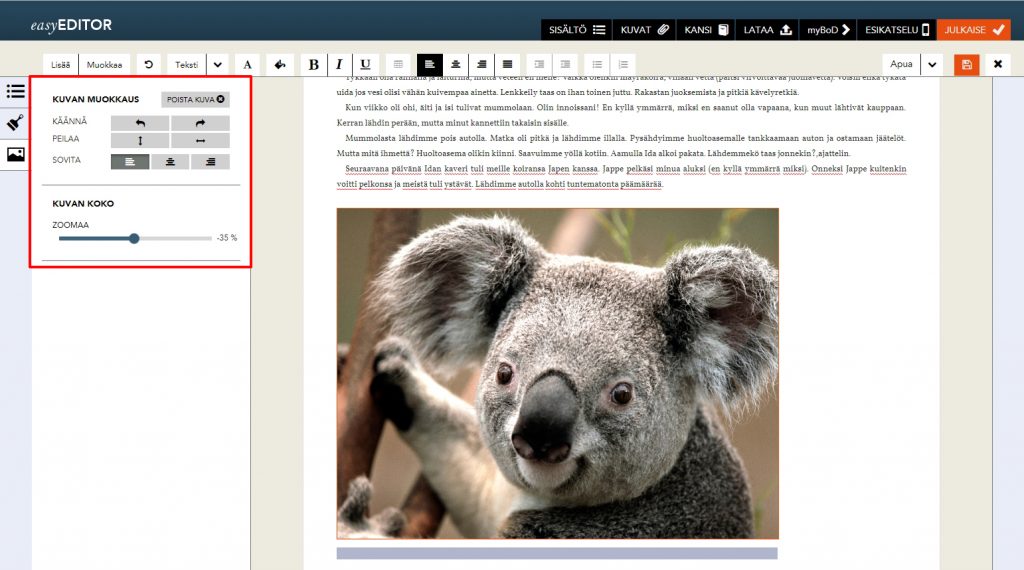Click the JULKAISE publish button
This screenshot has width=1024, height=570.
[x=974, y=30]
